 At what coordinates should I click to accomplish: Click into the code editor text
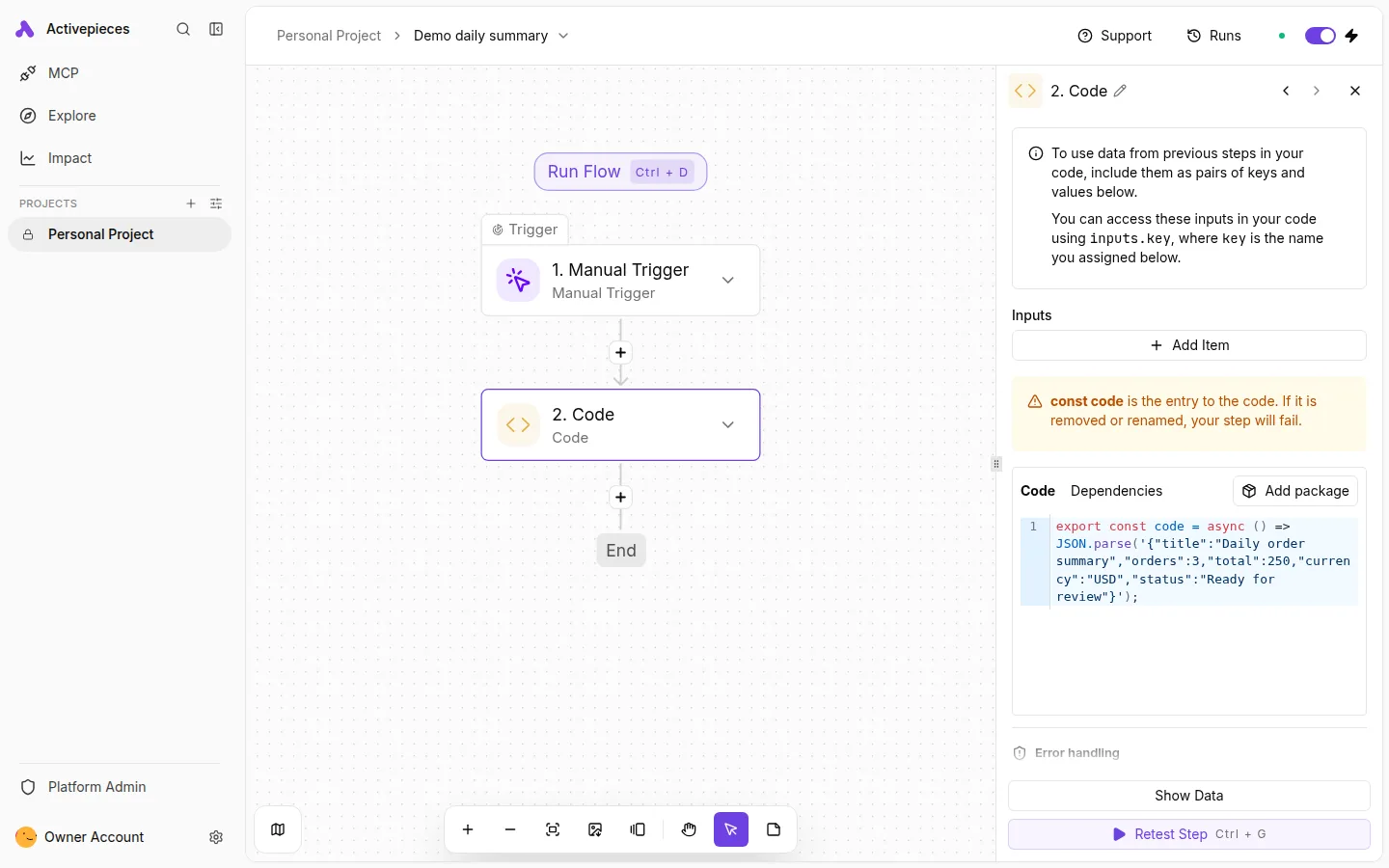coord(1203,561)
